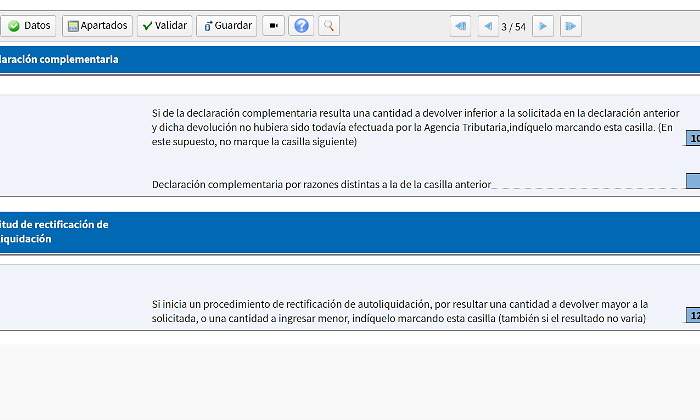This screenshot has height=420, width=700.
Task: Jump to the first page
Action: pos(460,26)
